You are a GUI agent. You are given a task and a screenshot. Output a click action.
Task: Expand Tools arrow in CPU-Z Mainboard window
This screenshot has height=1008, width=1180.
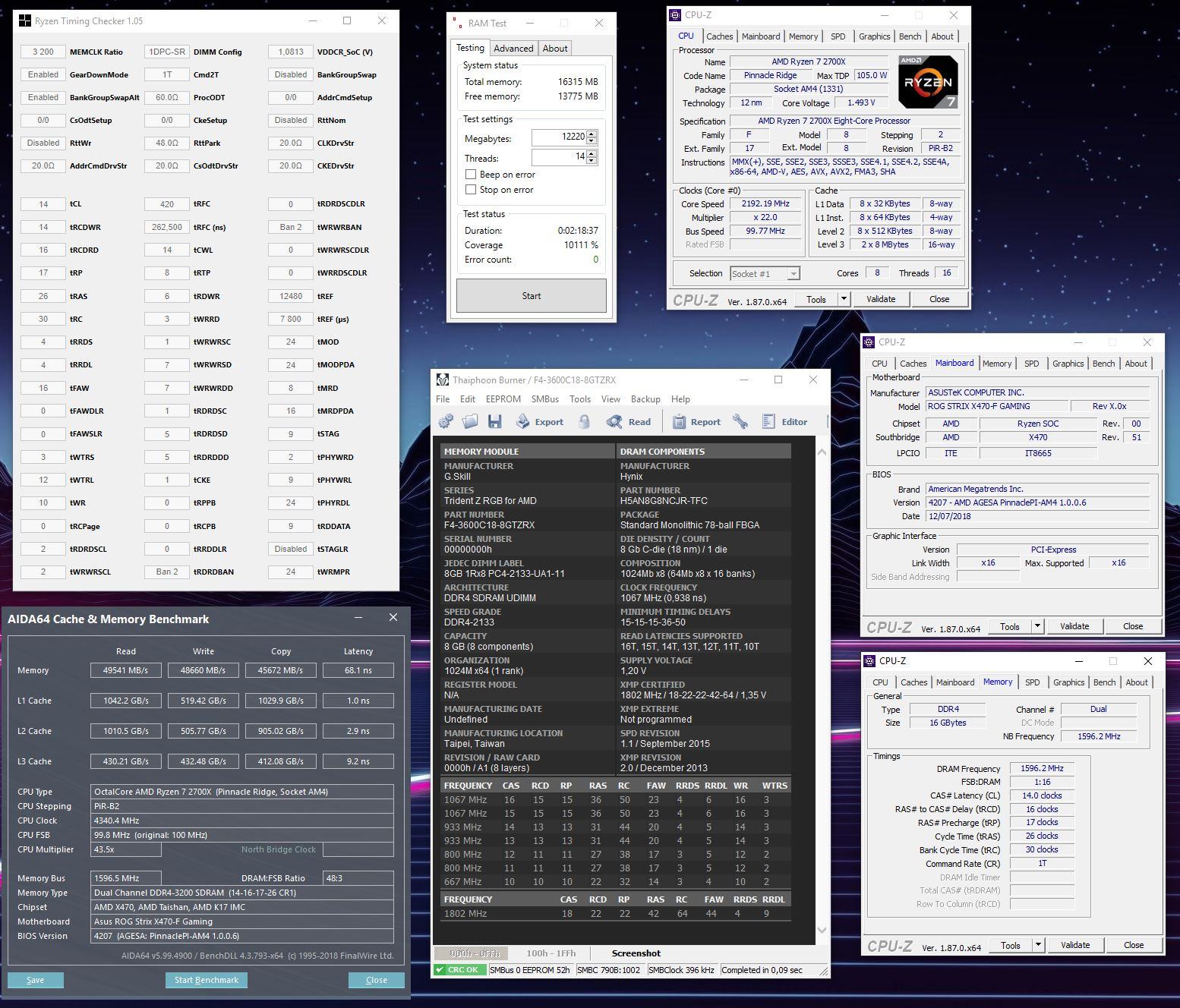tap(1037, 626)
